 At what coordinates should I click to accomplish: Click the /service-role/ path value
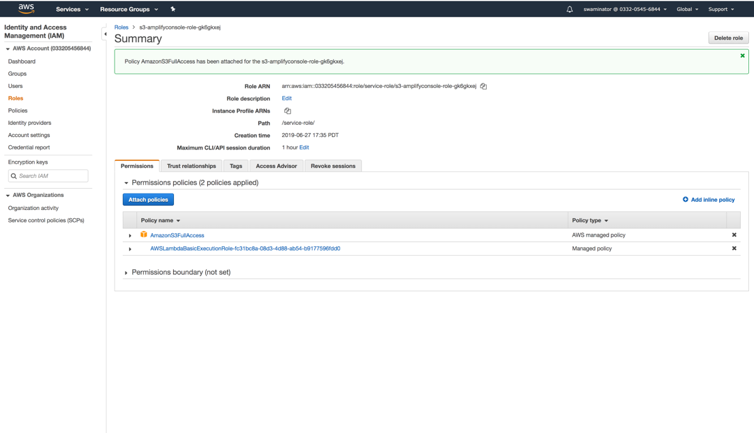[298, 123]
